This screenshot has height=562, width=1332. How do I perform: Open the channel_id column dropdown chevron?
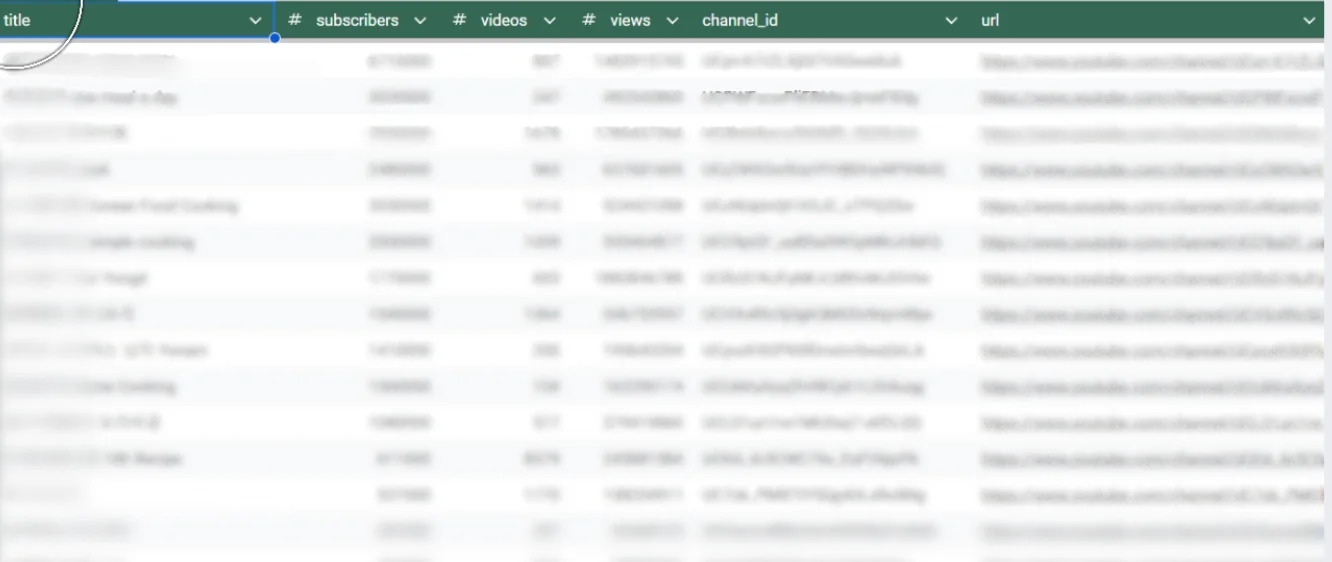(x=951, y=20)
